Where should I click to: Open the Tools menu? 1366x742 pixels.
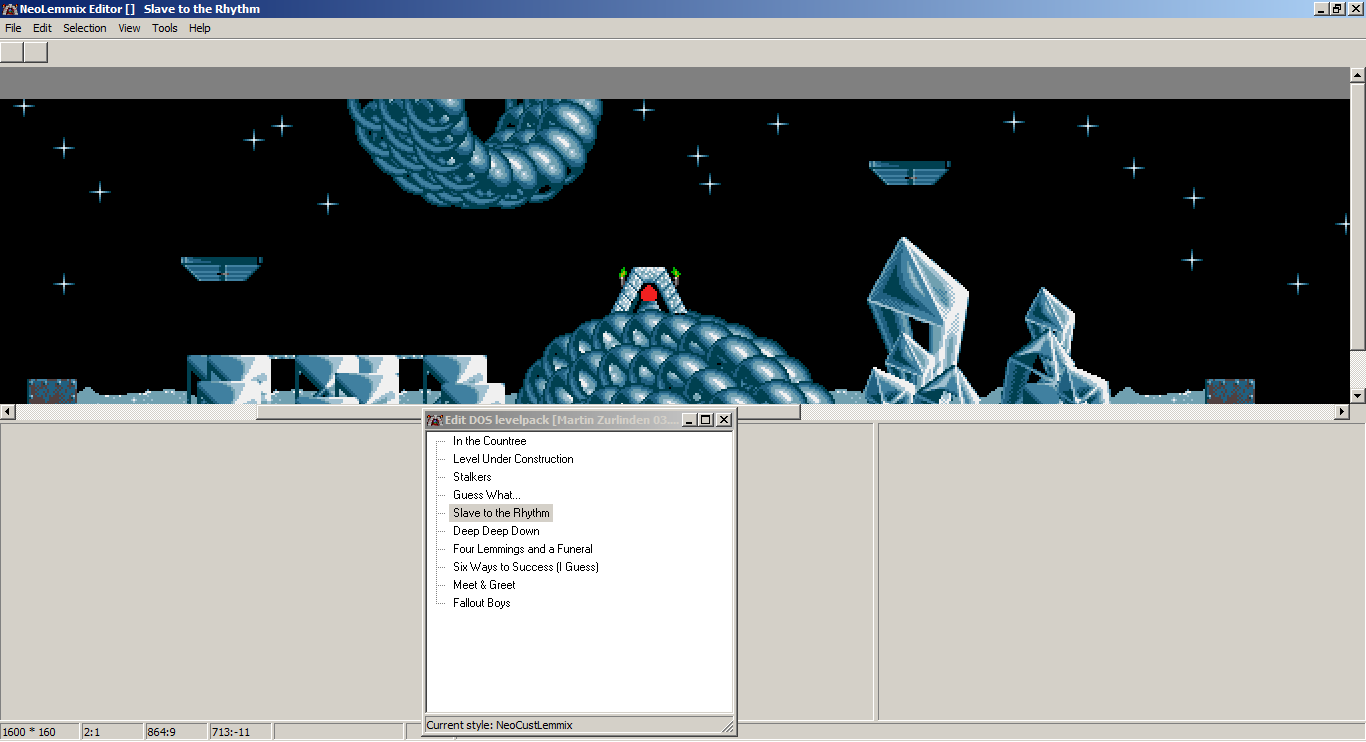(165, 28)
